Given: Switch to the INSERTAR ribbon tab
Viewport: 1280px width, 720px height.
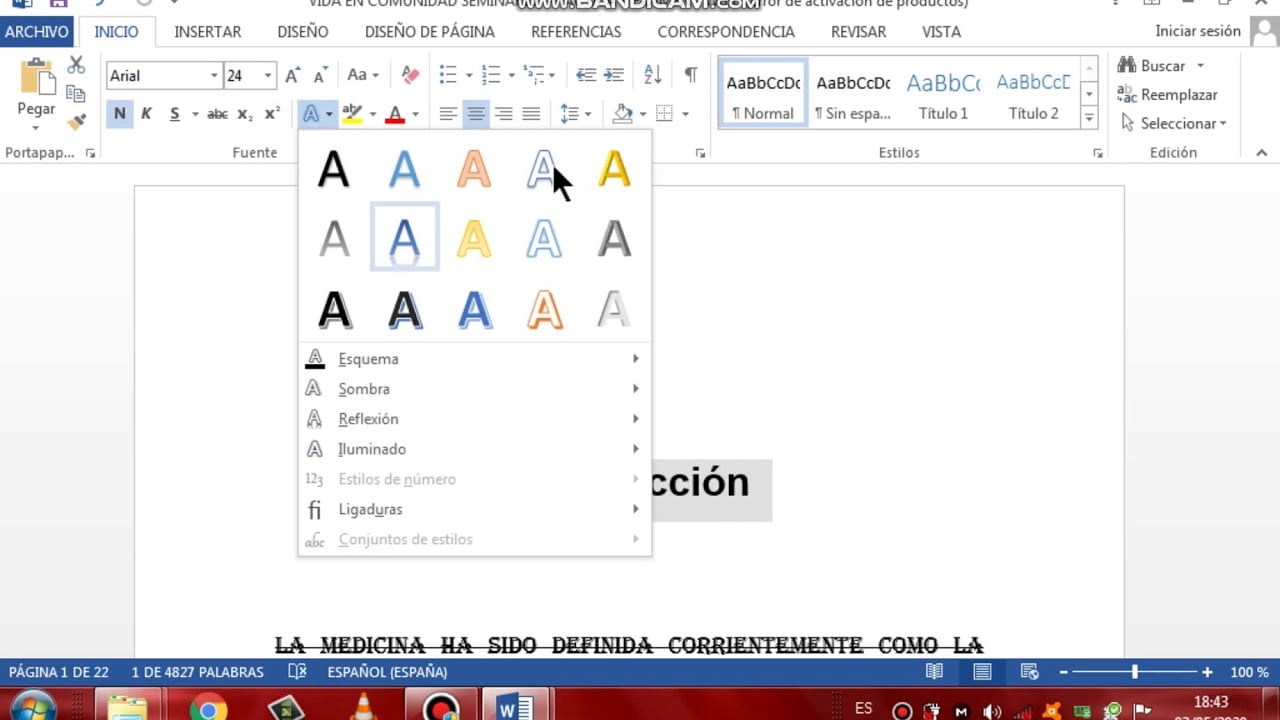Looking at the screenshot, I should pos(207,31).
